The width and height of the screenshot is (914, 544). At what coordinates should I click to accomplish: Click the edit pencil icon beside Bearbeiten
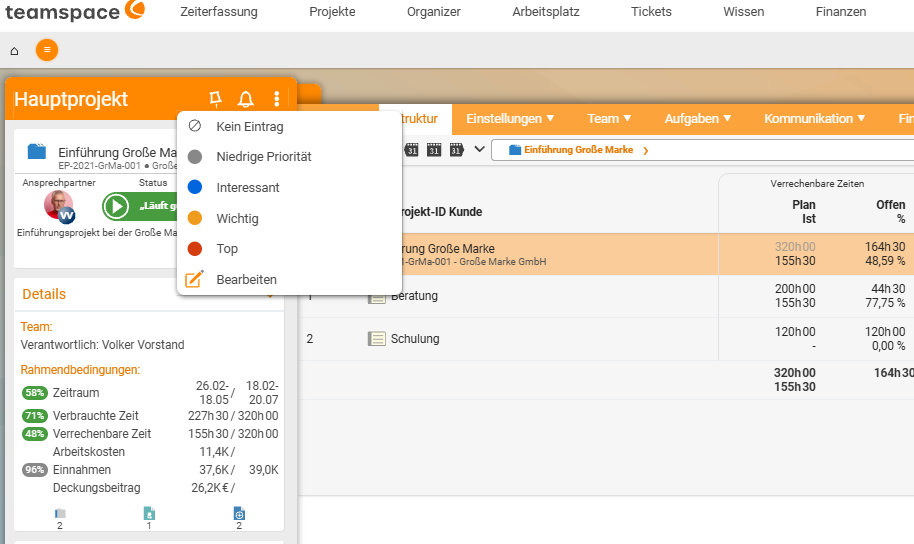[194, 279]
